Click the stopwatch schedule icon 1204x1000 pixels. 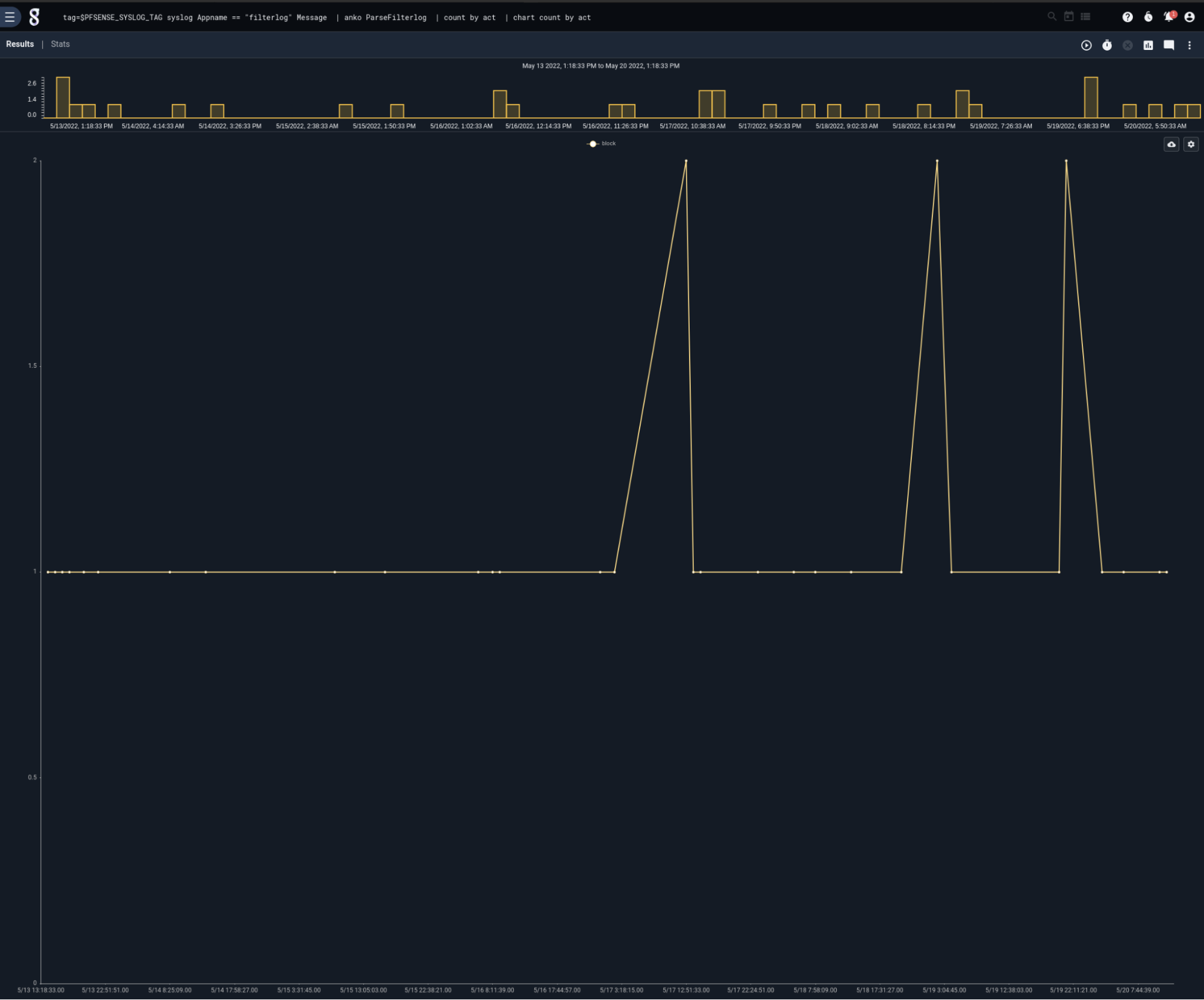pos(1107,45)
